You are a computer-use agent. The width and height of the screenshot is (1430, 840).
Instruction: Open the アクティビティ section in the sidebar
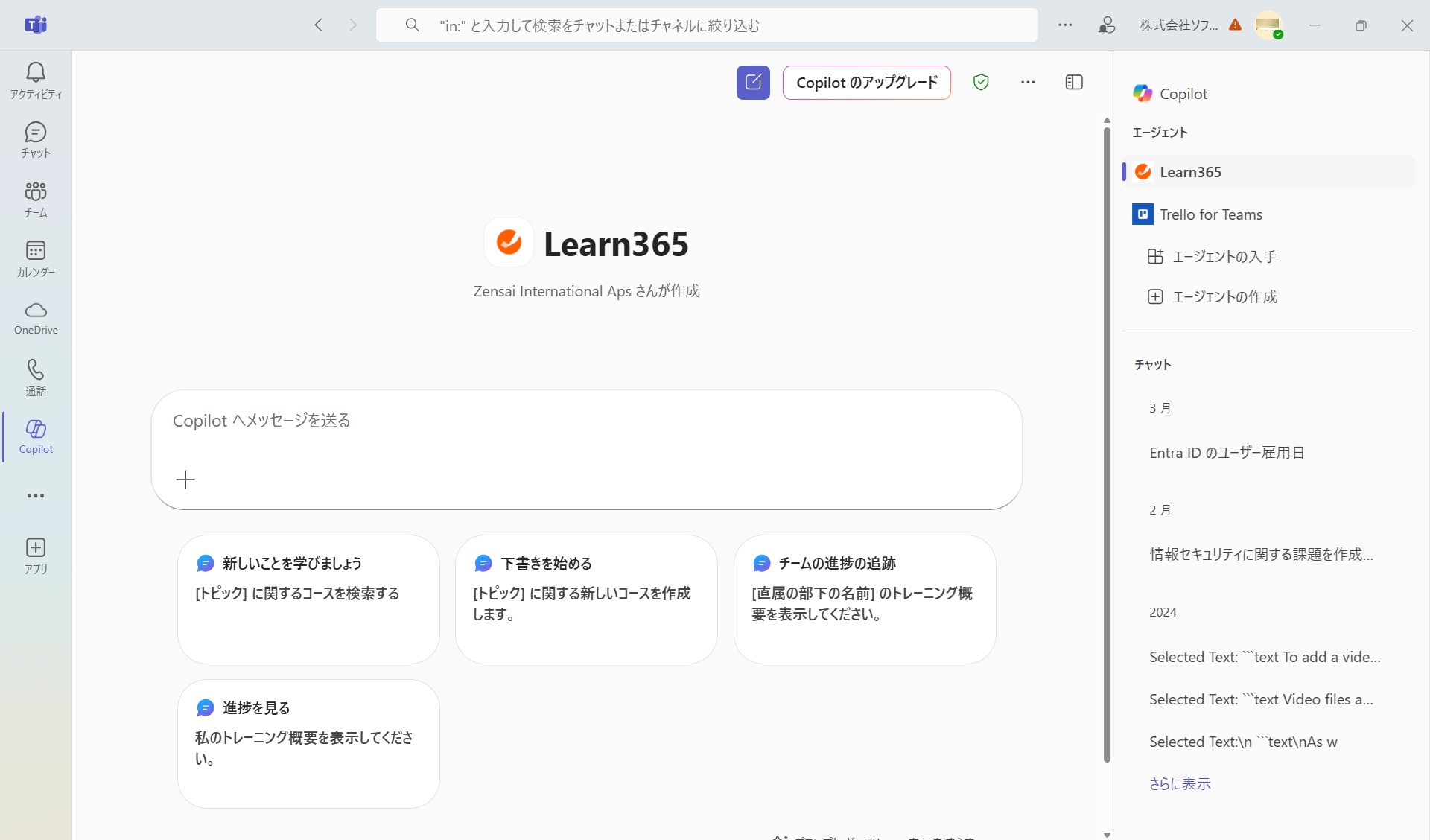click(35, 80)
